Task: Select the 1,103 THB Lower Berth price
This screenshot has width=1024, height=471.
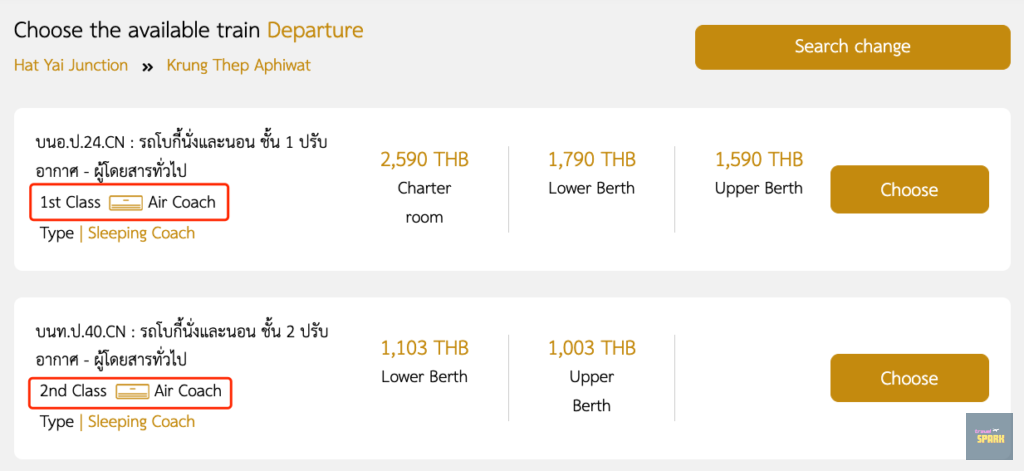Action: (424, 349)
